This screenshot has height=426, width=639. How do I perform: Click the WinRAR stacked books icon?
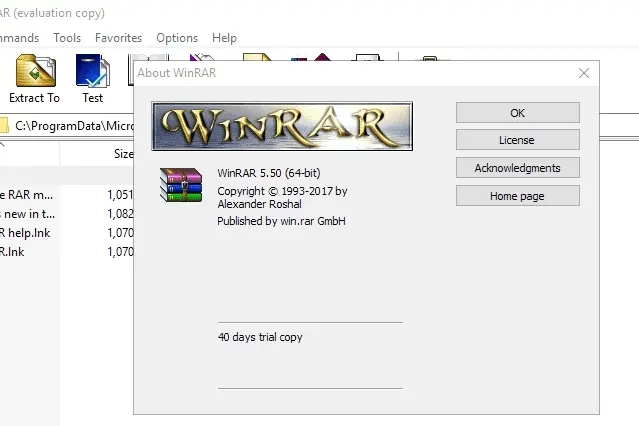[x=181, y=185]
